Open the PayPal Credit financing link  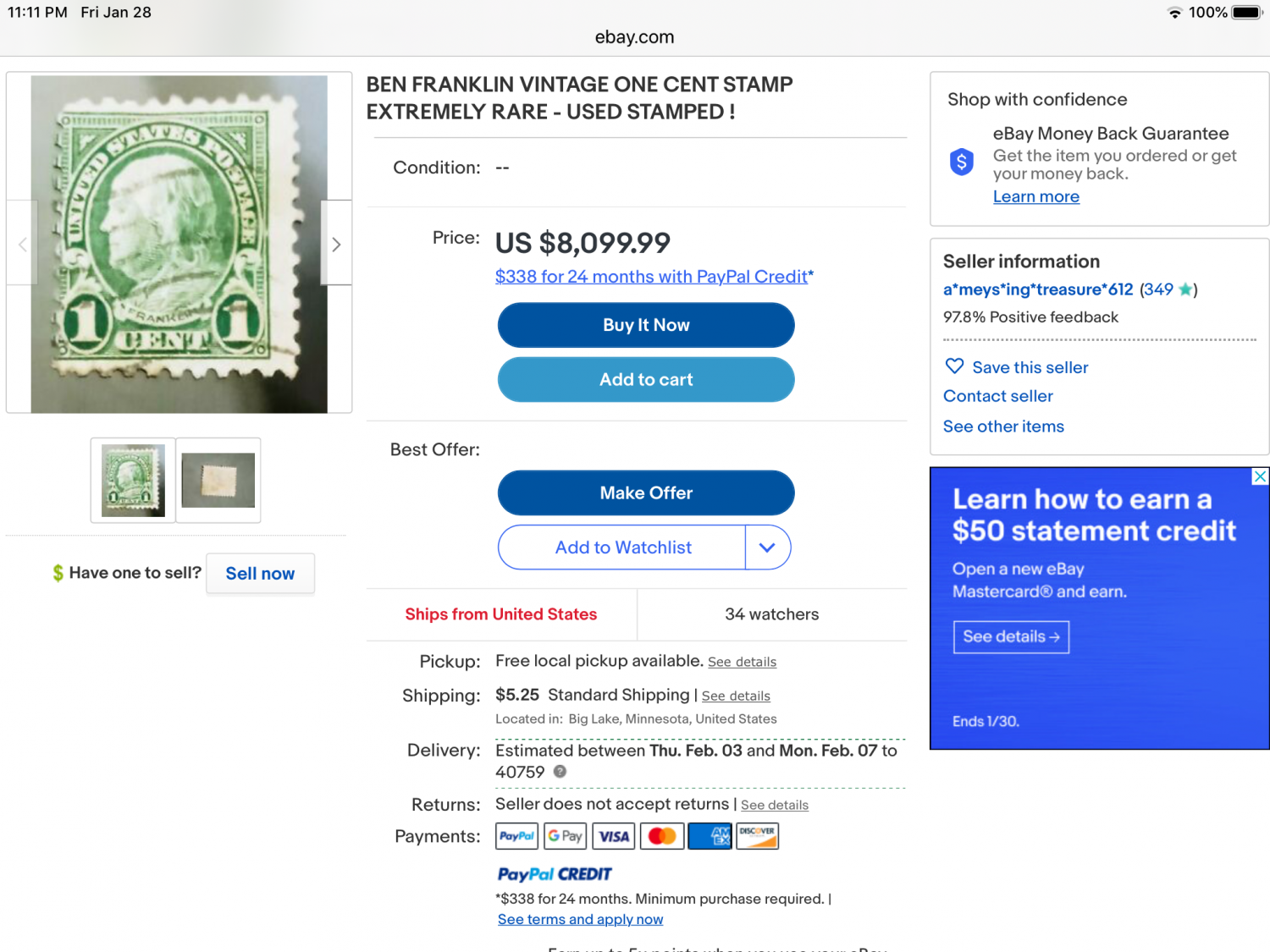pos(654,277)
